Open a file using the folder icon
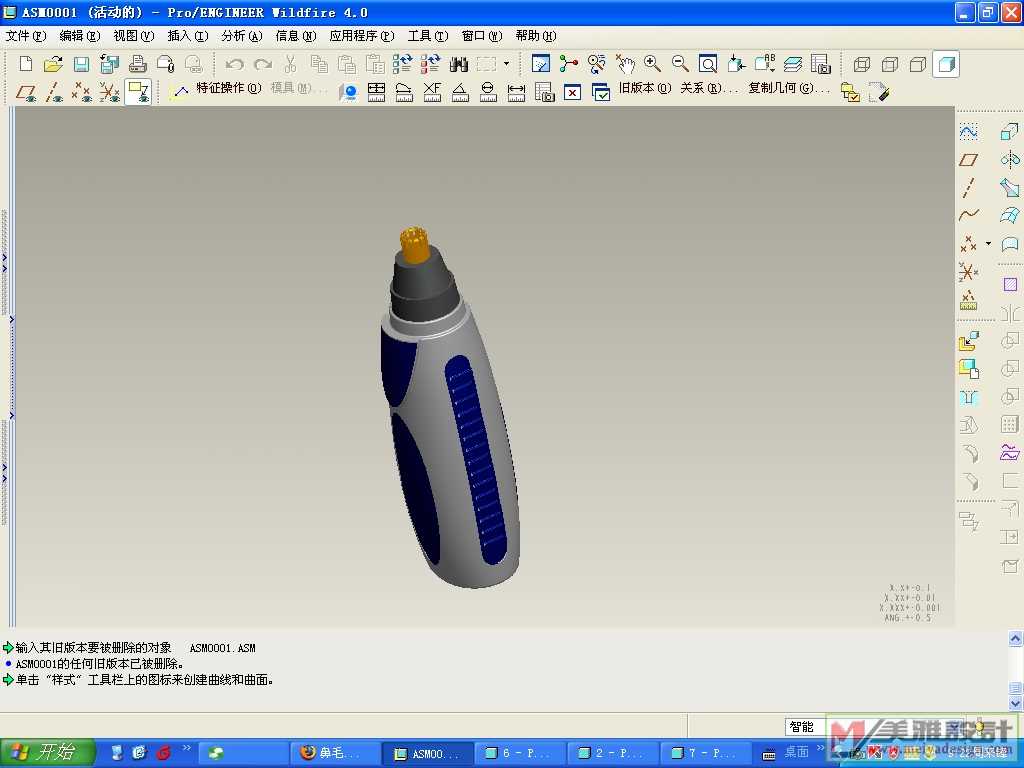Screen dimensions: 1024x768 coord(53,64)
